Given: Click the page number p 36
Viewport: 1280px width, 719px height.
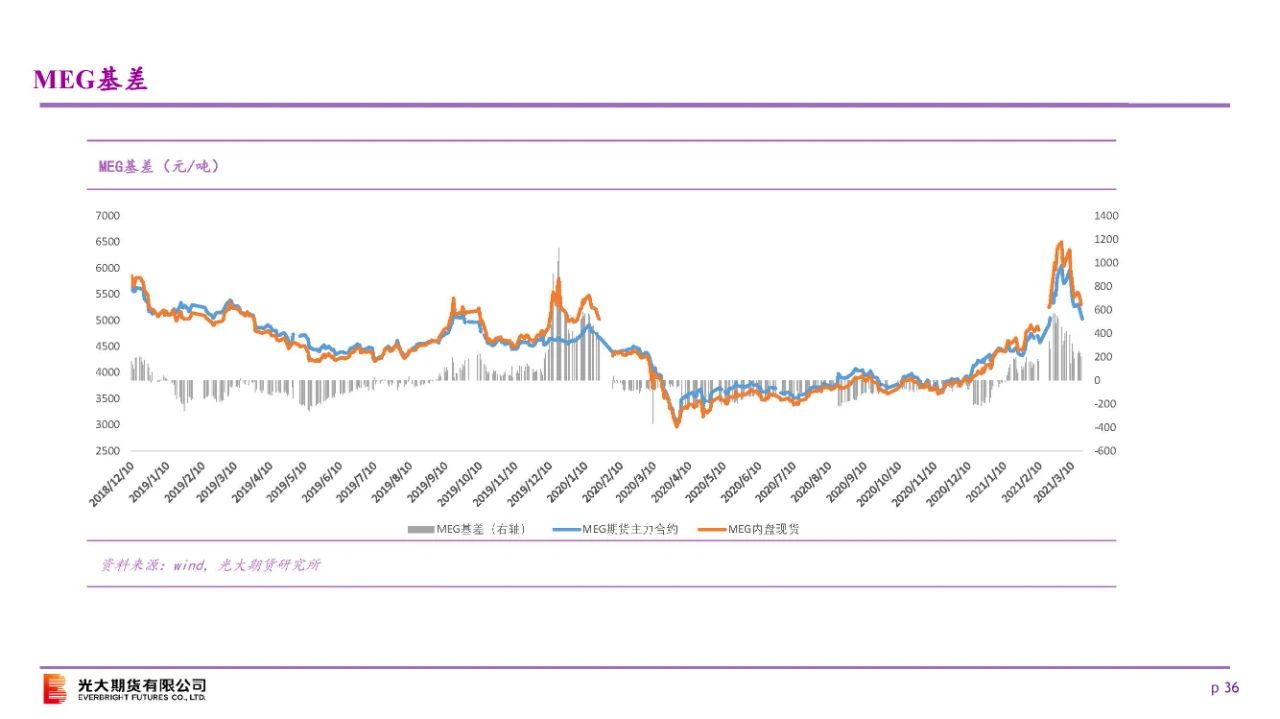Looking at the screenshot, I should [1225, 688].
